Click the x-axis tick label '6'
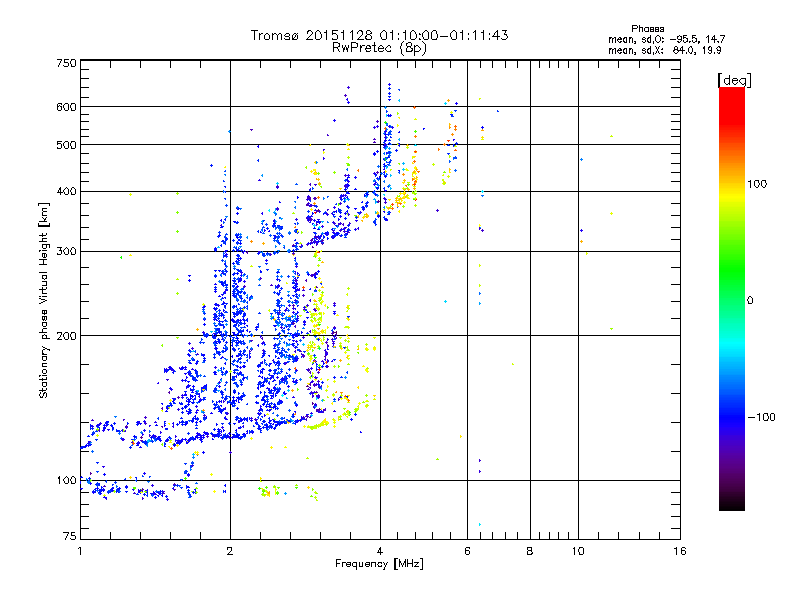 click(467, 551)
